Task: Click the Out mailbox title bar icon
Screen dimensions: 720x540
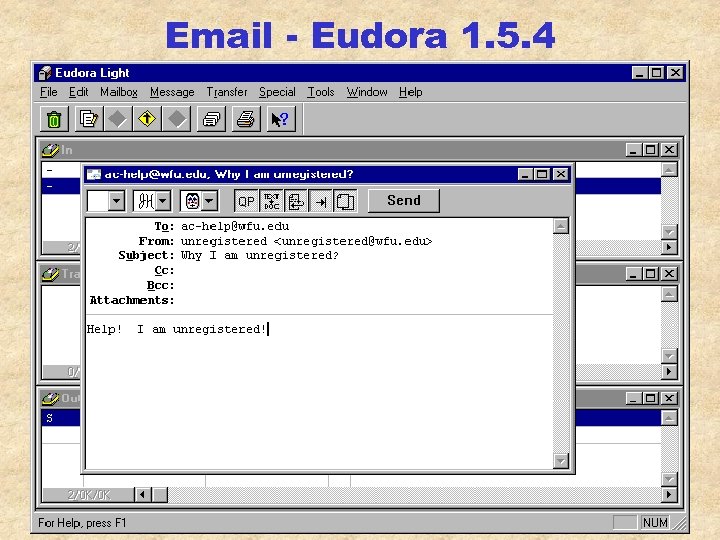Action: pyautogui.click(x=50, y=398)
